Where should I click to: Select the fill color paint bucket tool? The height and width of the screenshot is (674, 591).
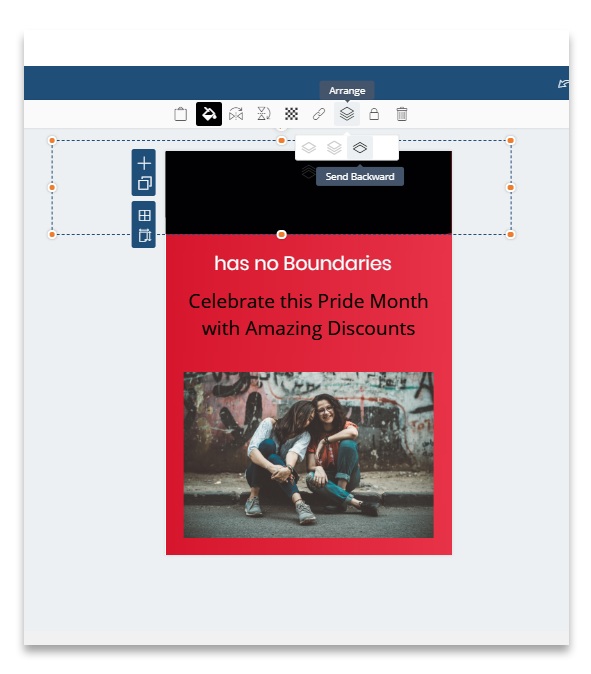(x=209, y=114)
